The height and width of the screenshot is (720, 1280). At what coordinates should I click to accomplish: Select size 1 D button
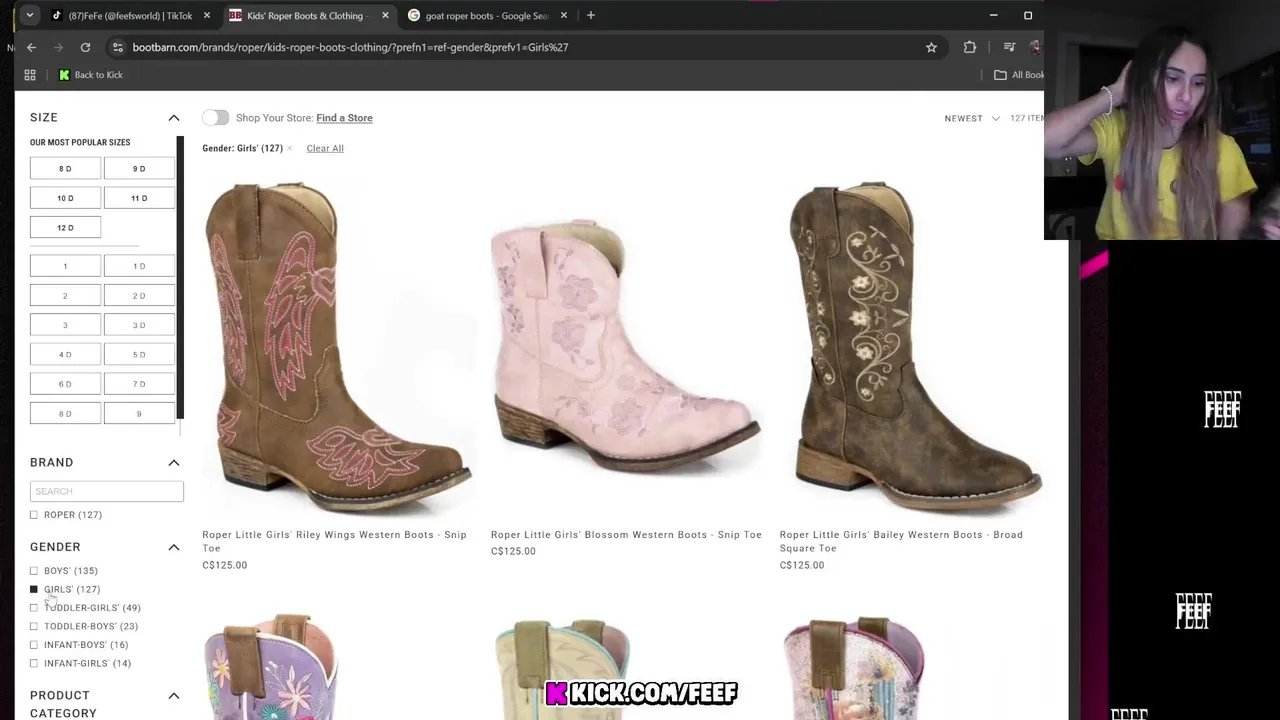139,266
